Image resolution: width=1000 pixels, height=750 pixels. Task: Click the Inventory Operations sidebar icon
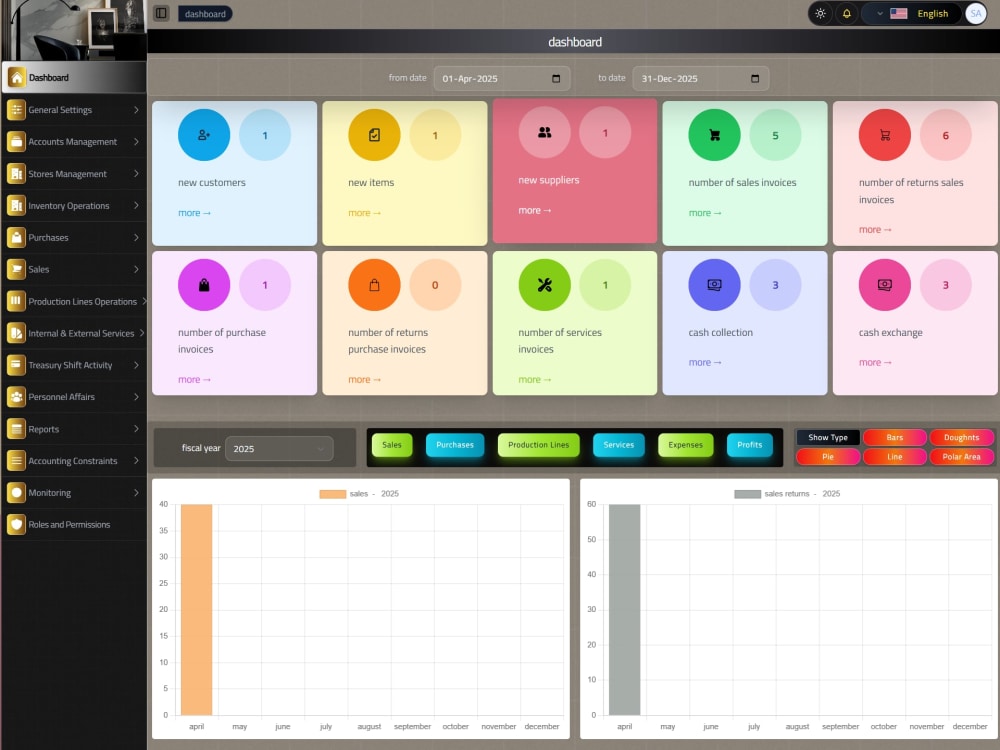(x=17, y=205)
